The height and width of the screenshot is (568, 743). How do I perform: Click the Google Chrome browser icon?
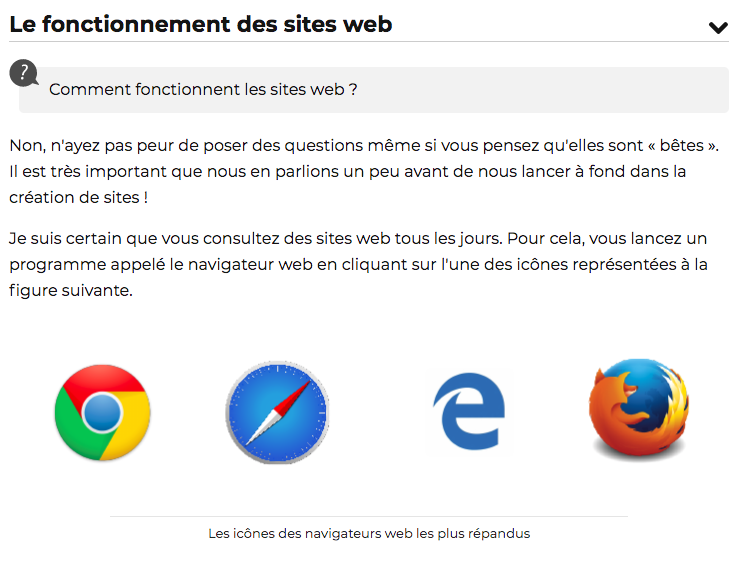click(x=102, y=412)
